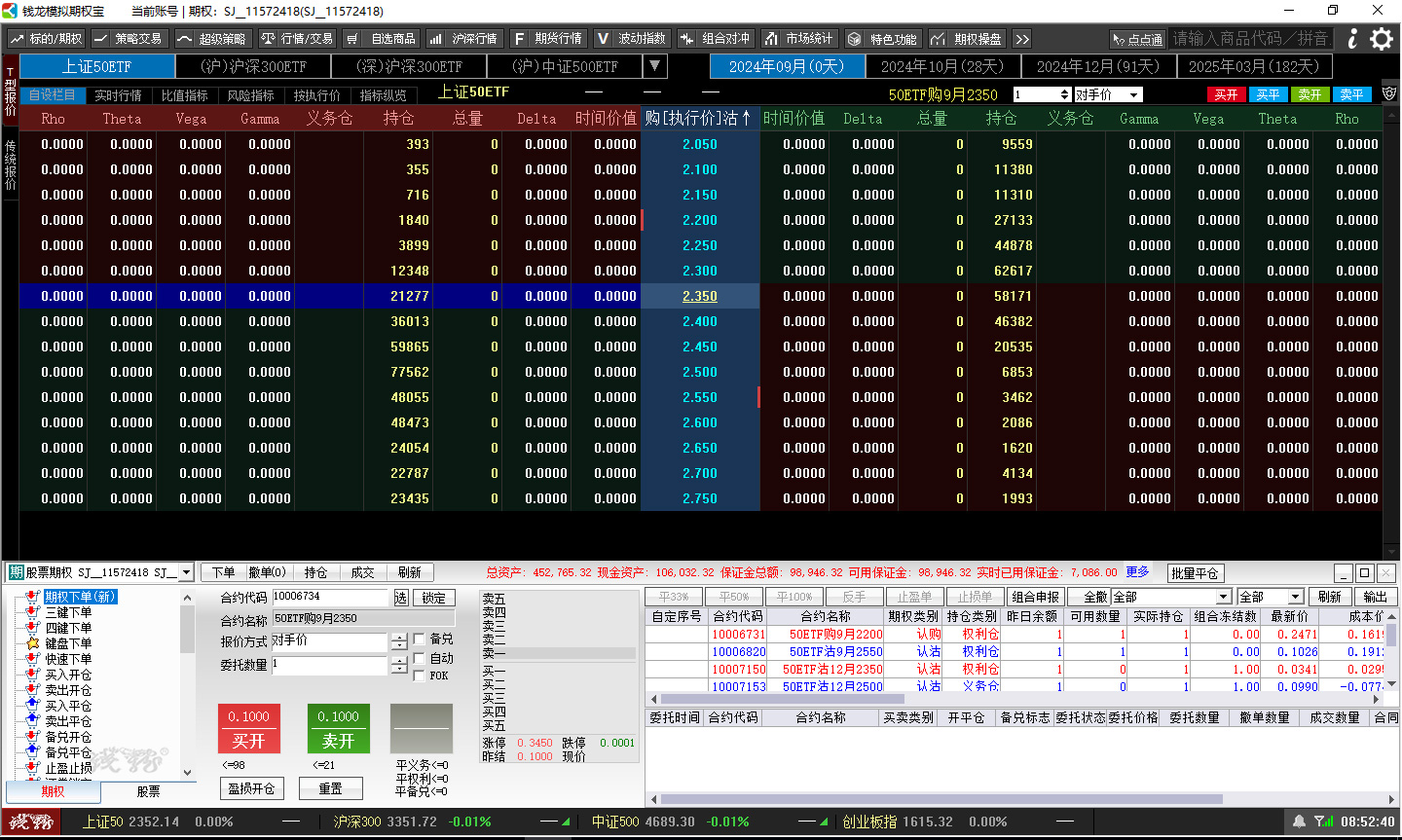Expand the ETF list dropdown arrow

click(655, 66)
